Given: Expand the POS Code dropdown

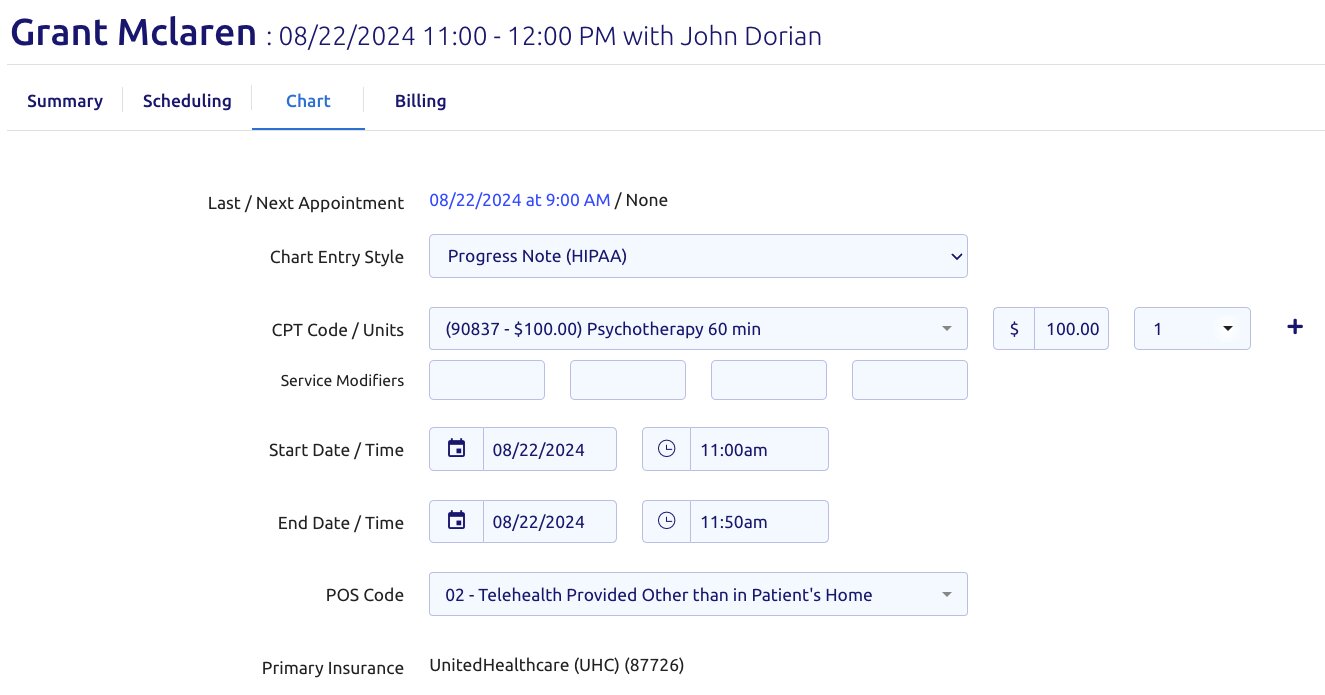Looking at the screenshot, I should coord(698,594).
